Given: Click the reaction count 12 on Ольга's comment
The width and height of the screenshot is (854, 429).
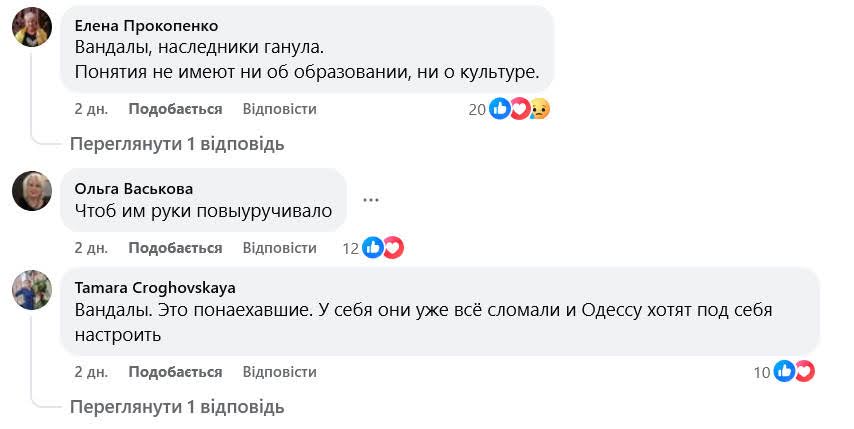Looking at the screenshot, I should (350, 248).
